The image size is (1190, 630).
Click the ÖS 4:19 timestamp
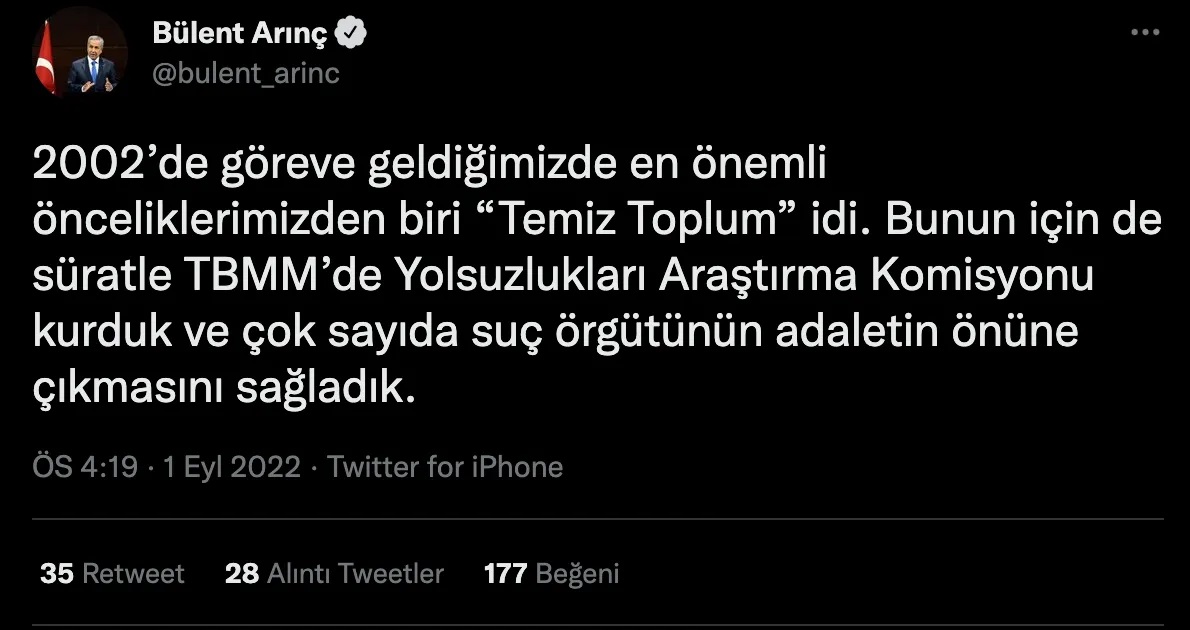tap(85, 467)
